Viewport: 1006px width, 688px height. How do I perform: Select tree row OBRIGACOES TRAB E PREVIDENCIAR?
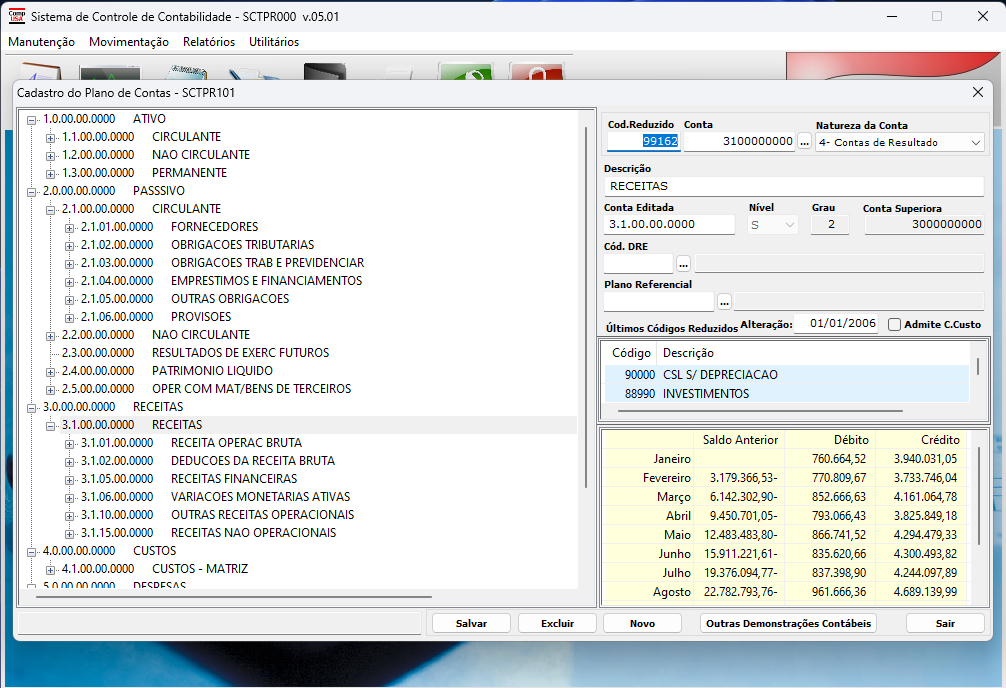coord(268,263)
